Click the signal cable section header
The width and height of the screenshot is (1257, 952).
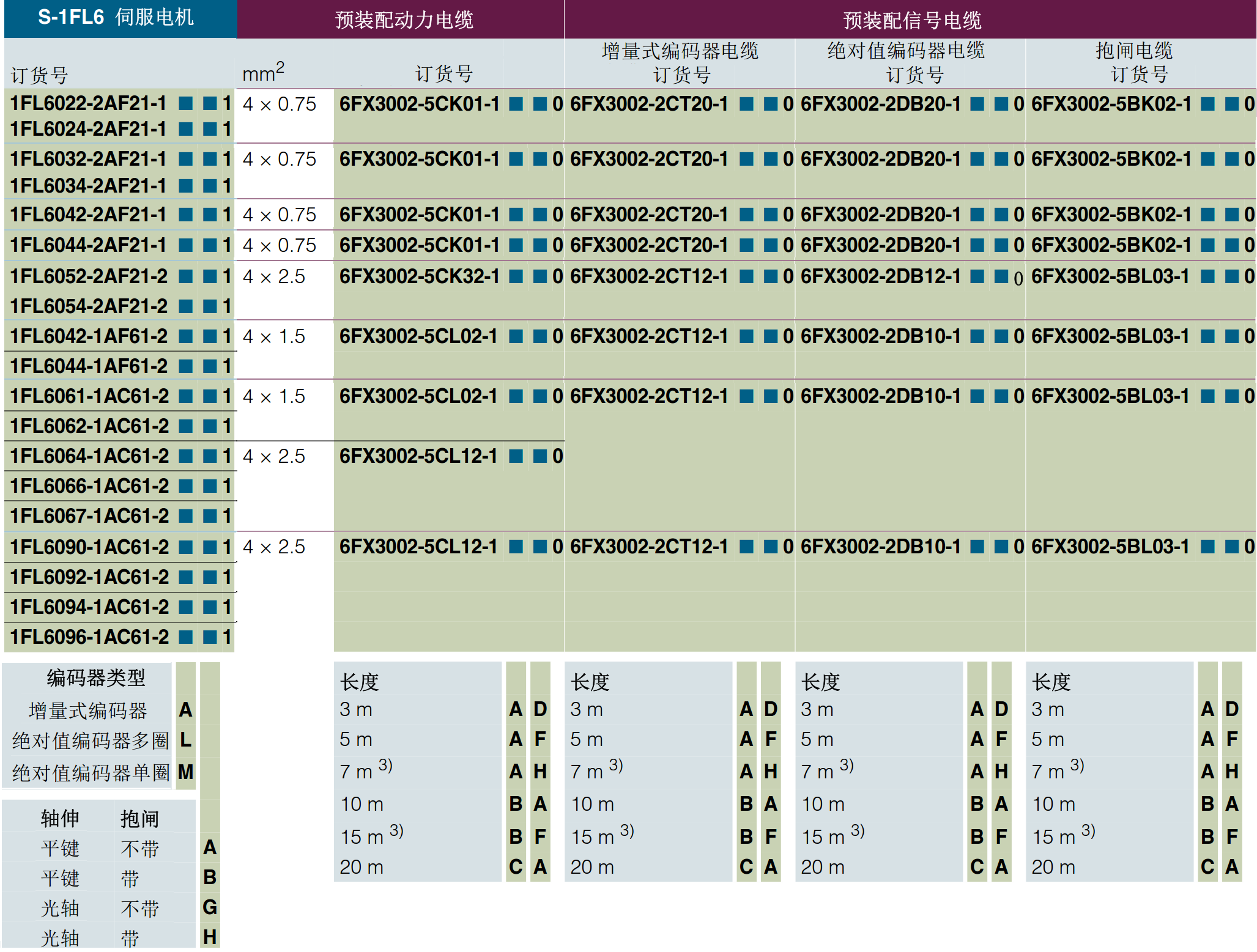(911, 20)
